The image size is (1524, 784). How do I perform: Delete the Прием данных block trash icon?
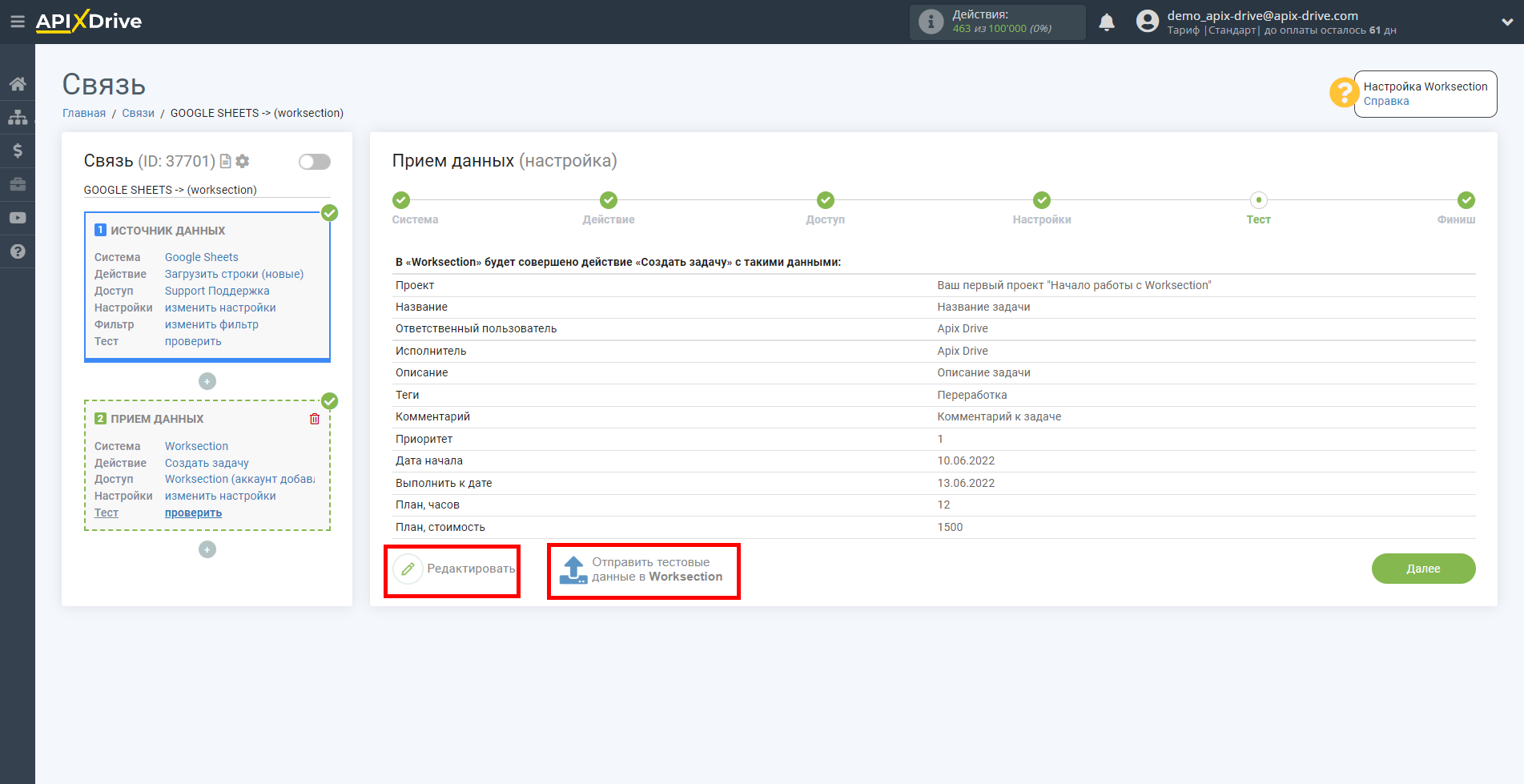tap(315, 419)
